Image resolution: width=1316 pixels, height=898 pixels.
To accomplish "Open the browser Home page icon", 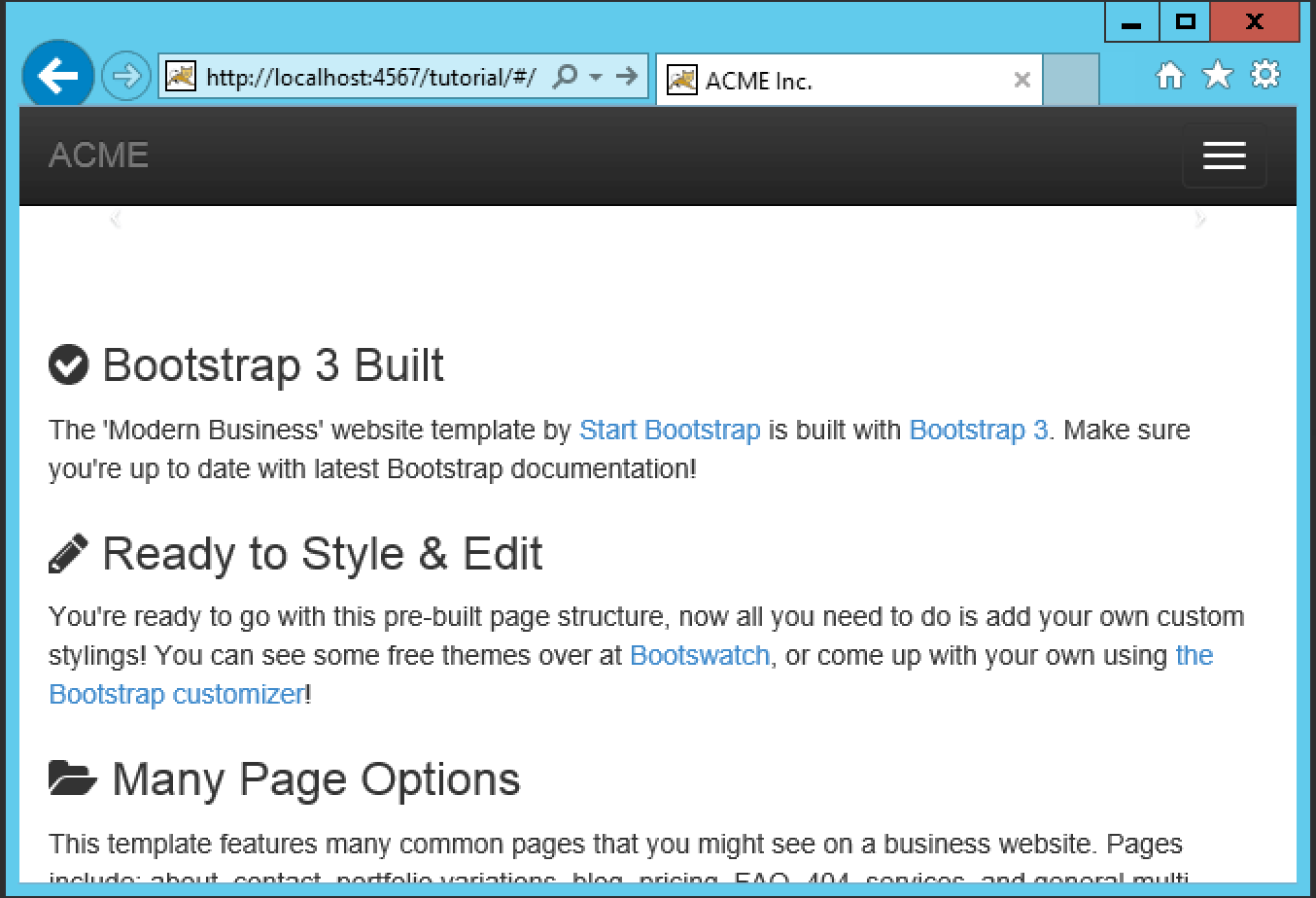I will pos(1170,76).
